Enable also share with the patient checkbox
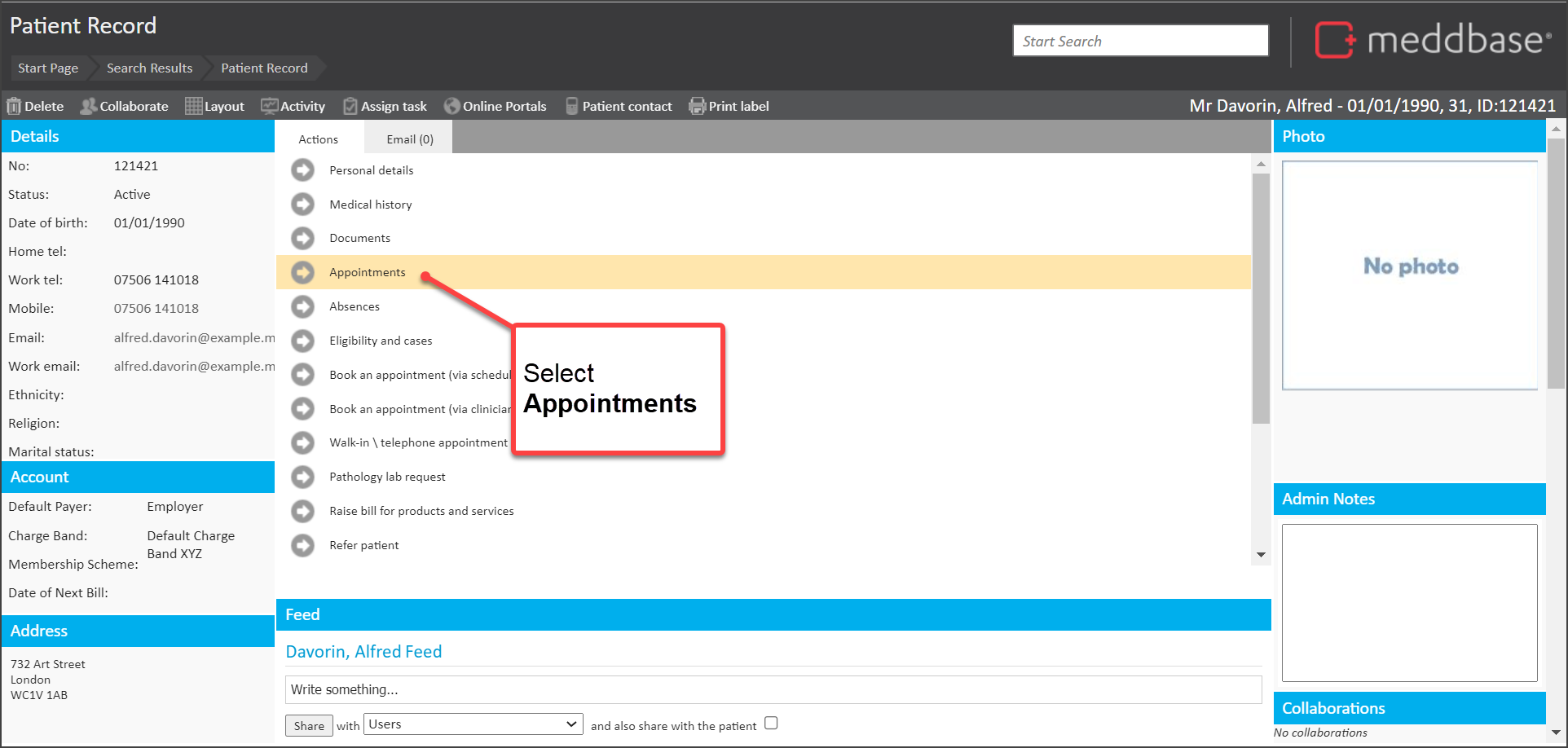The width and height of the screenshot is (1568, 748). tap(771, 724)
